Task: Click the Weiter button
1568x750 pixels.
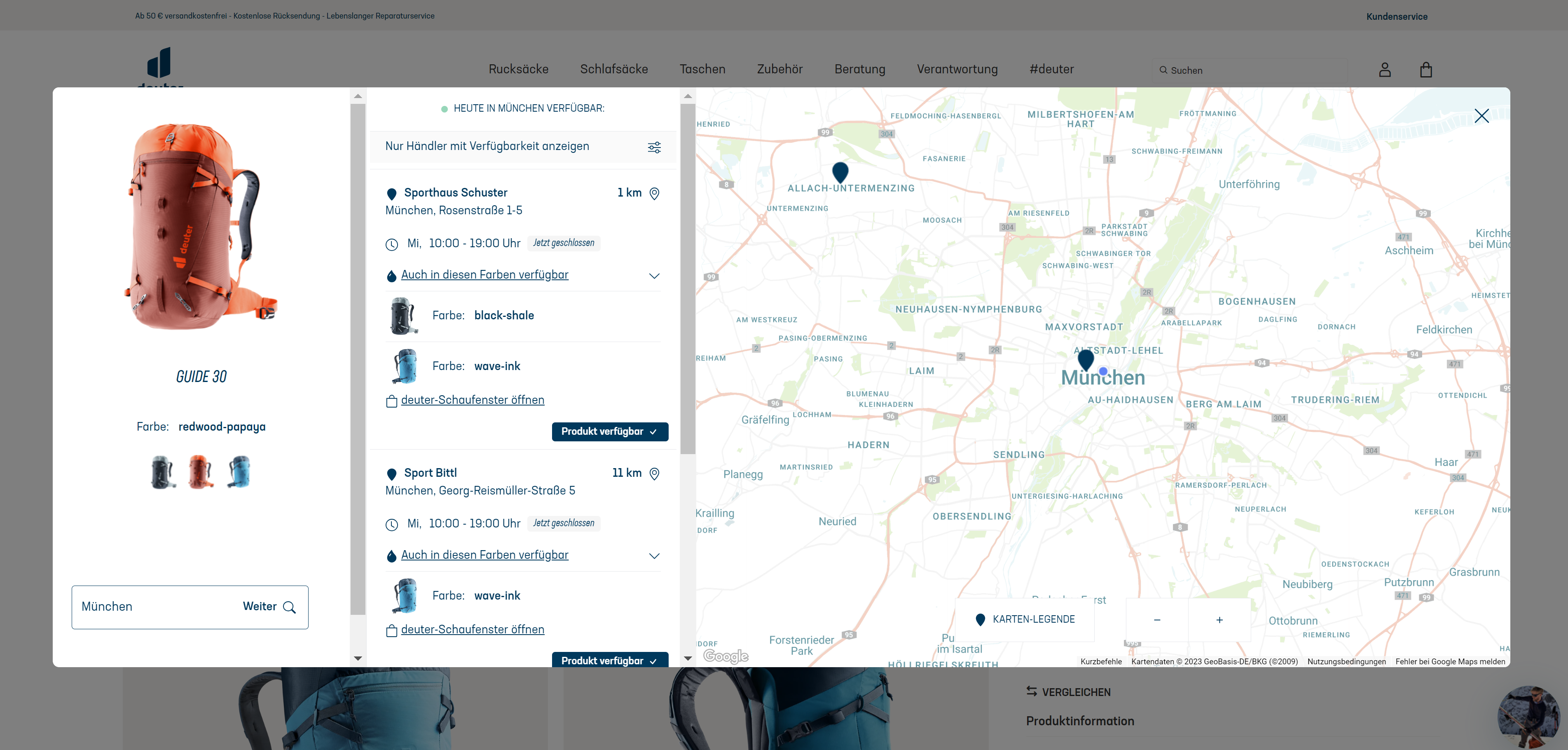Action: [x=260, y=606]
